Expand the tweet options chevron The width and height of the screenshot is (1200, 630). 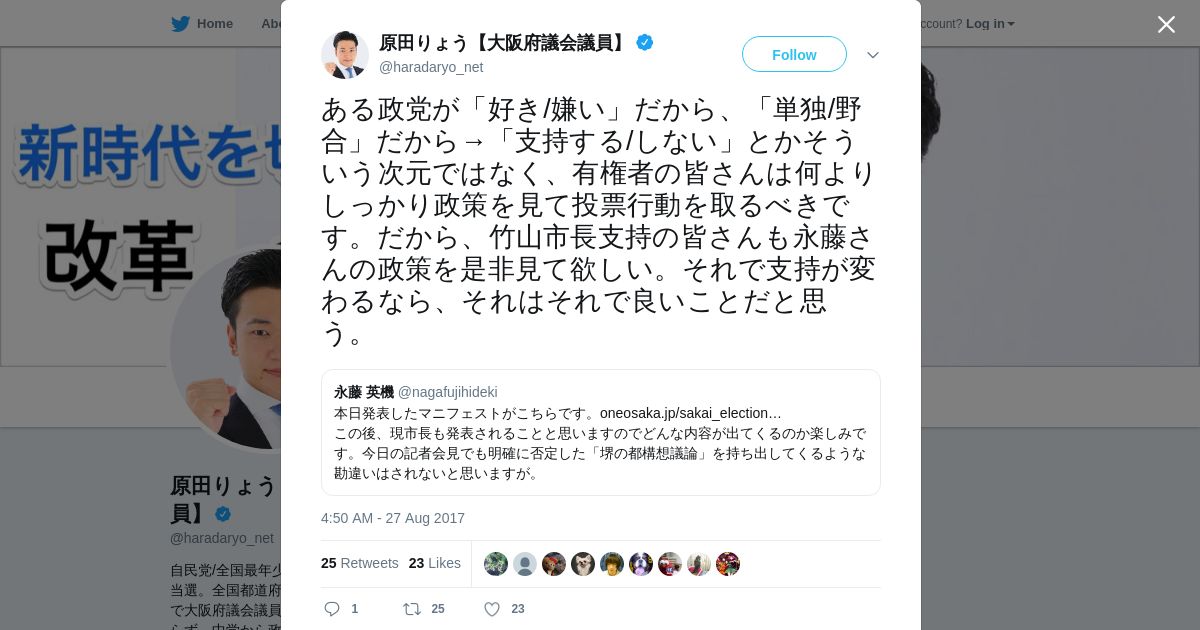[873, 55]
